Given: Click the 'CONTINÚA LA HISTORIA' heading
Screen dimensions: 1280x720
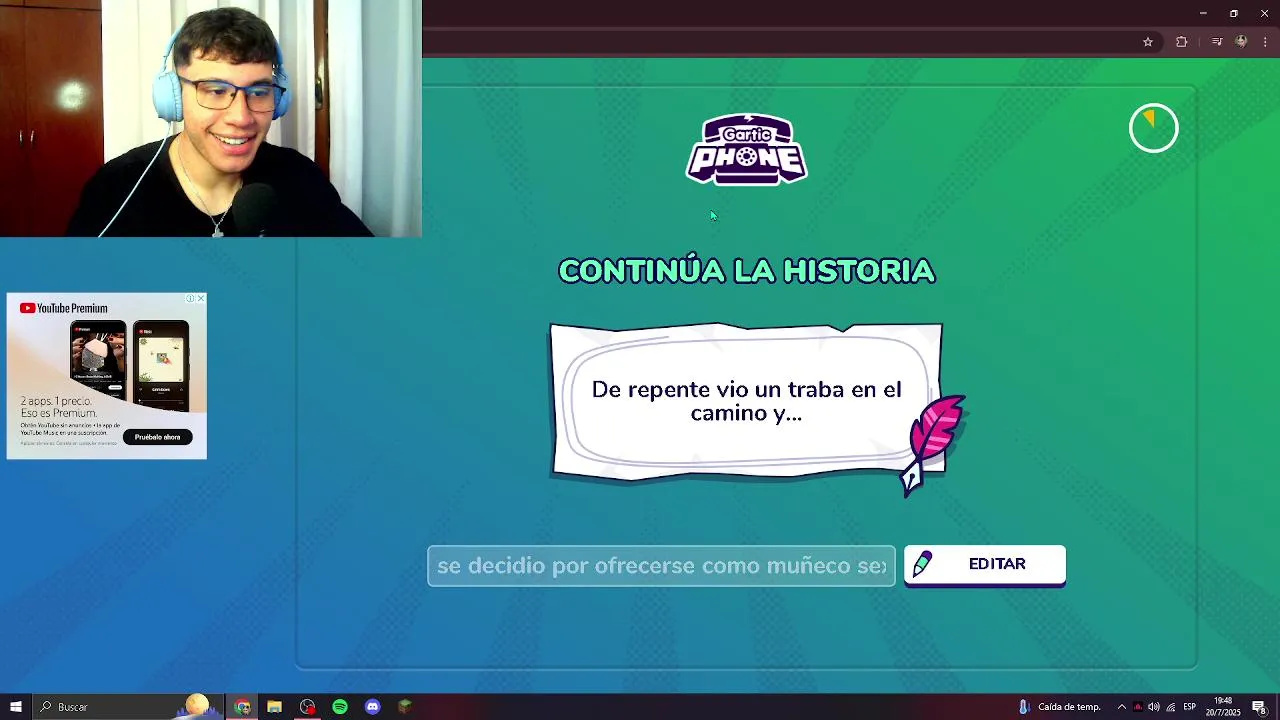Looking at the screenshot, I should [x=746, y=271].
